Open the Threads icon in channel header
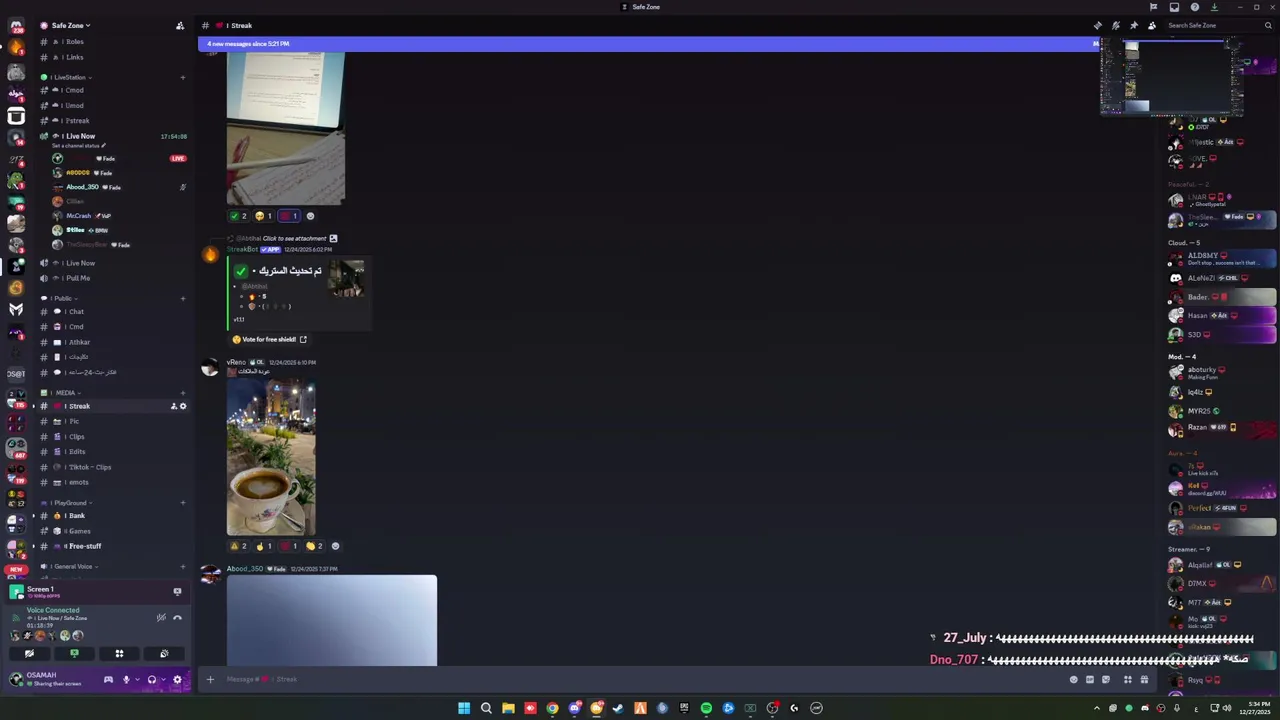The height and width of the screenshot is (720, 1280). [x=1097, y=25]
